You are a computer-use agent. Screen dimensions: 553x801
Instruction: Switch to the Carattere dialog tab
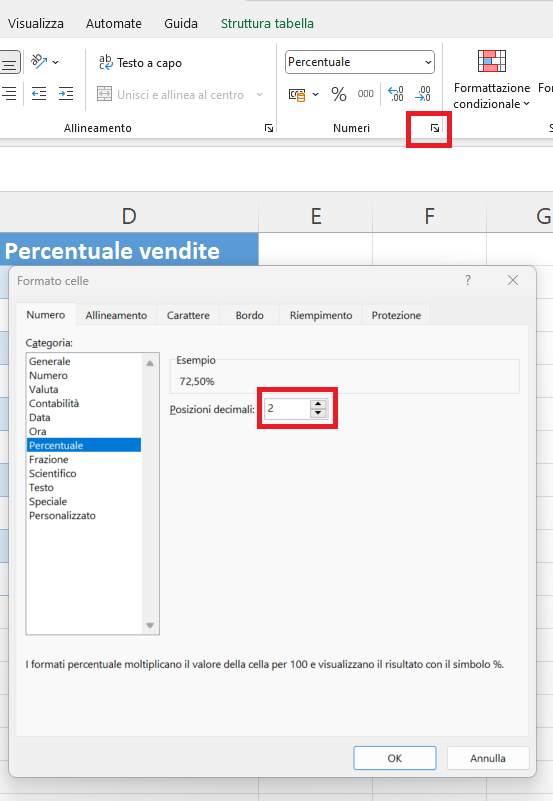pyautogui.click(x=188, y=315)
